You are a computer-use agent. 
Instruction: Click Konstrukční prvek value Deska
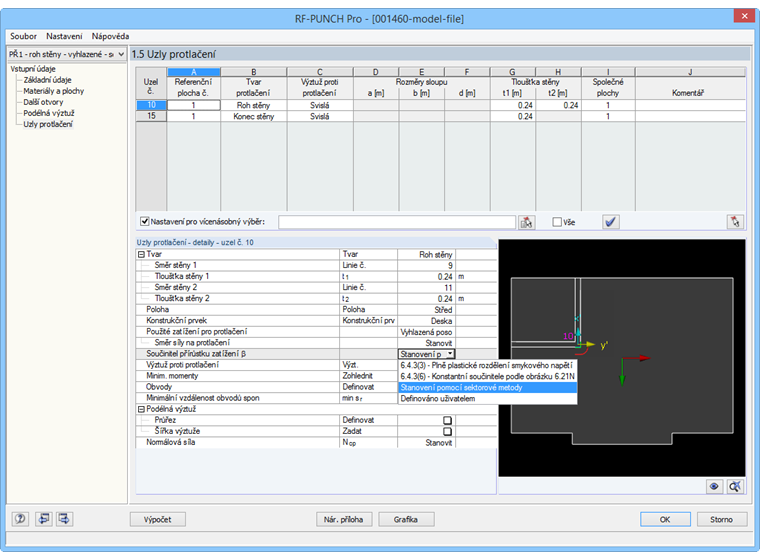(x=427, y=321)
